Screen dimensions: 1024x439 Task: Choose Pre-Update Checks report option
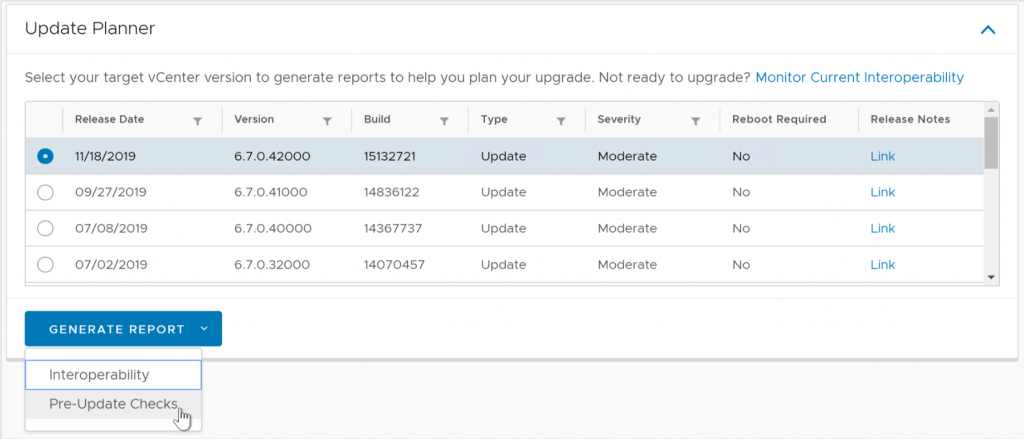(113, 404)
